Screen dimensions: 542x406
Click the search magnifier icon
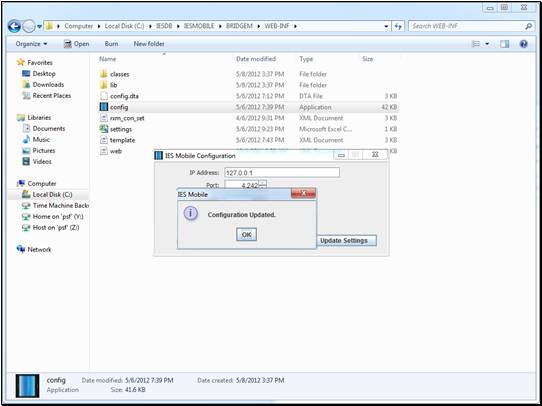529,26
